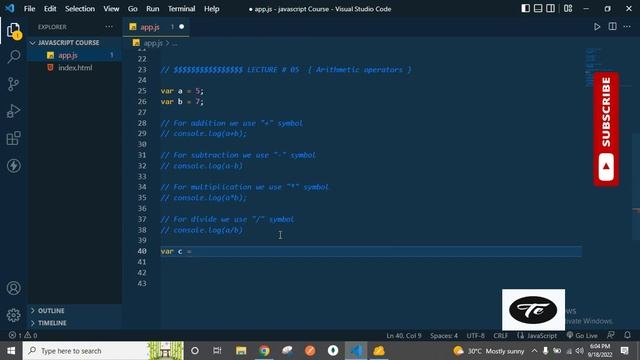This screenshot has width=640, height=360.
Task: Click the red SUBSCRIBE button overlay
Action: pos(606,129)
